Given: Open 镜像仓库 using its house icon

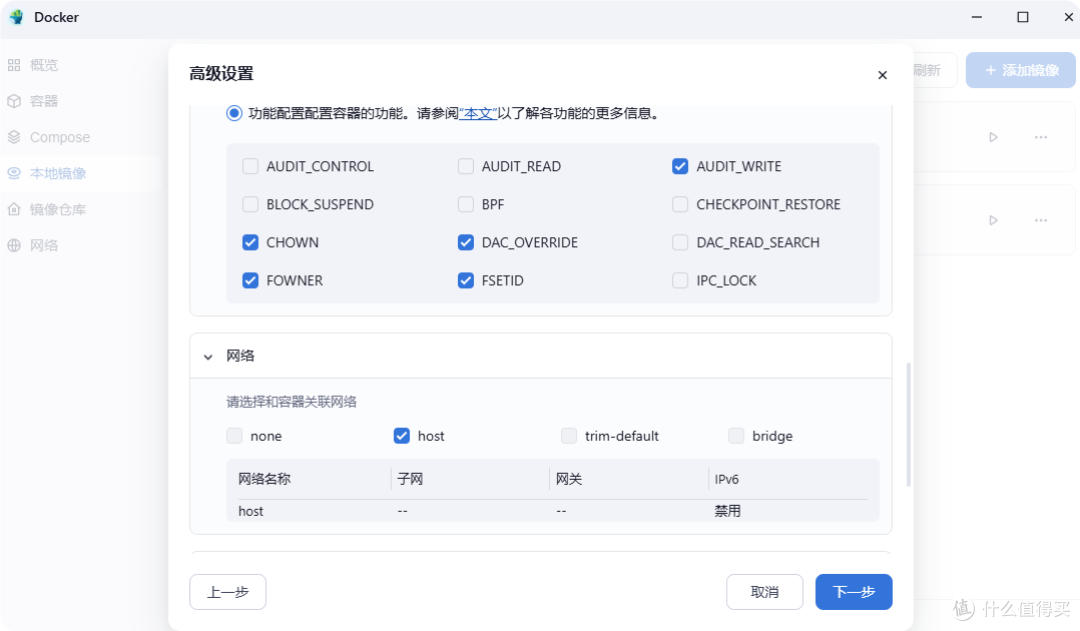Looking at the screenshot, I should click(14, 208).
